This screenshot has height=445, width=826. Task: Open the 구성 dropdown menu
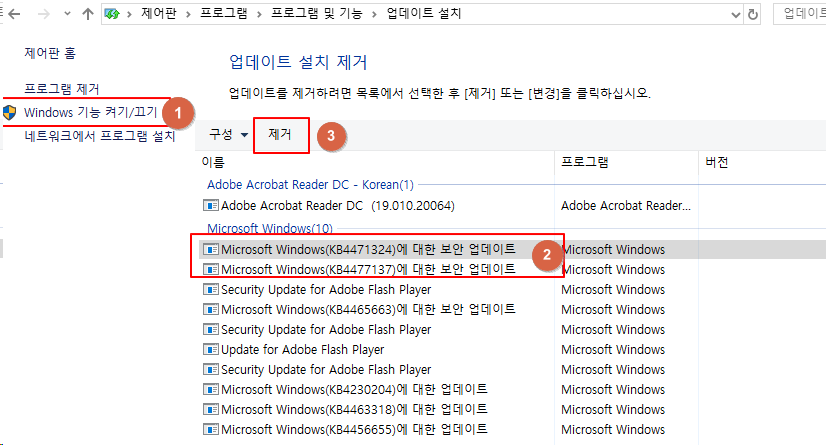[228, 135]
